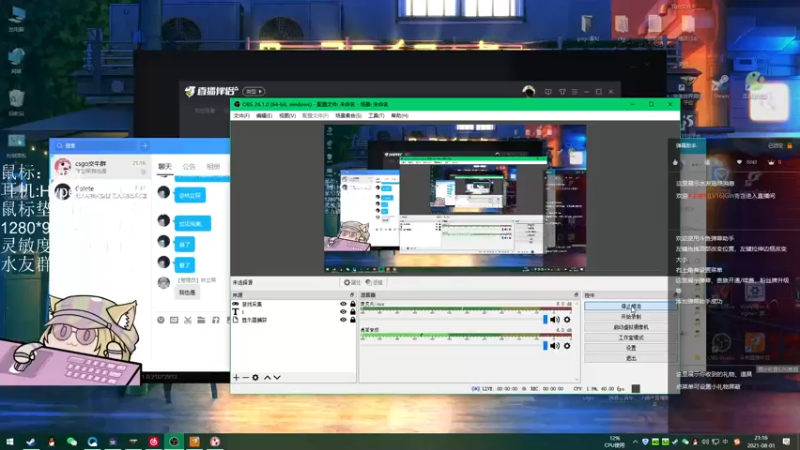Open the csgo group conversation

click(x=101, y=167)
